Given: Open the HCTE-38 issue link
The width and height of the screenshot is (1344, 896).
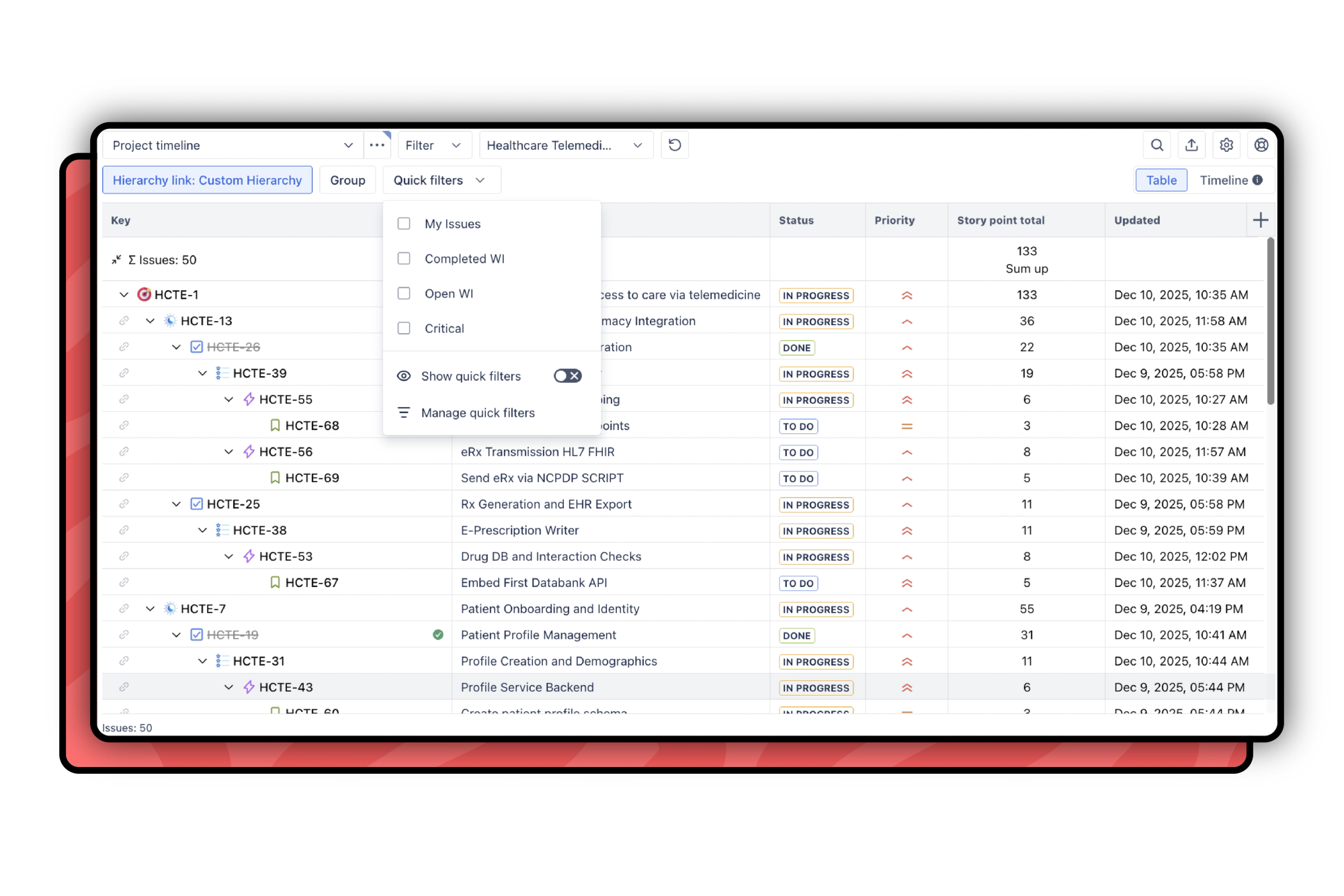Looking at the screenshot, I should tap(259, 531).
